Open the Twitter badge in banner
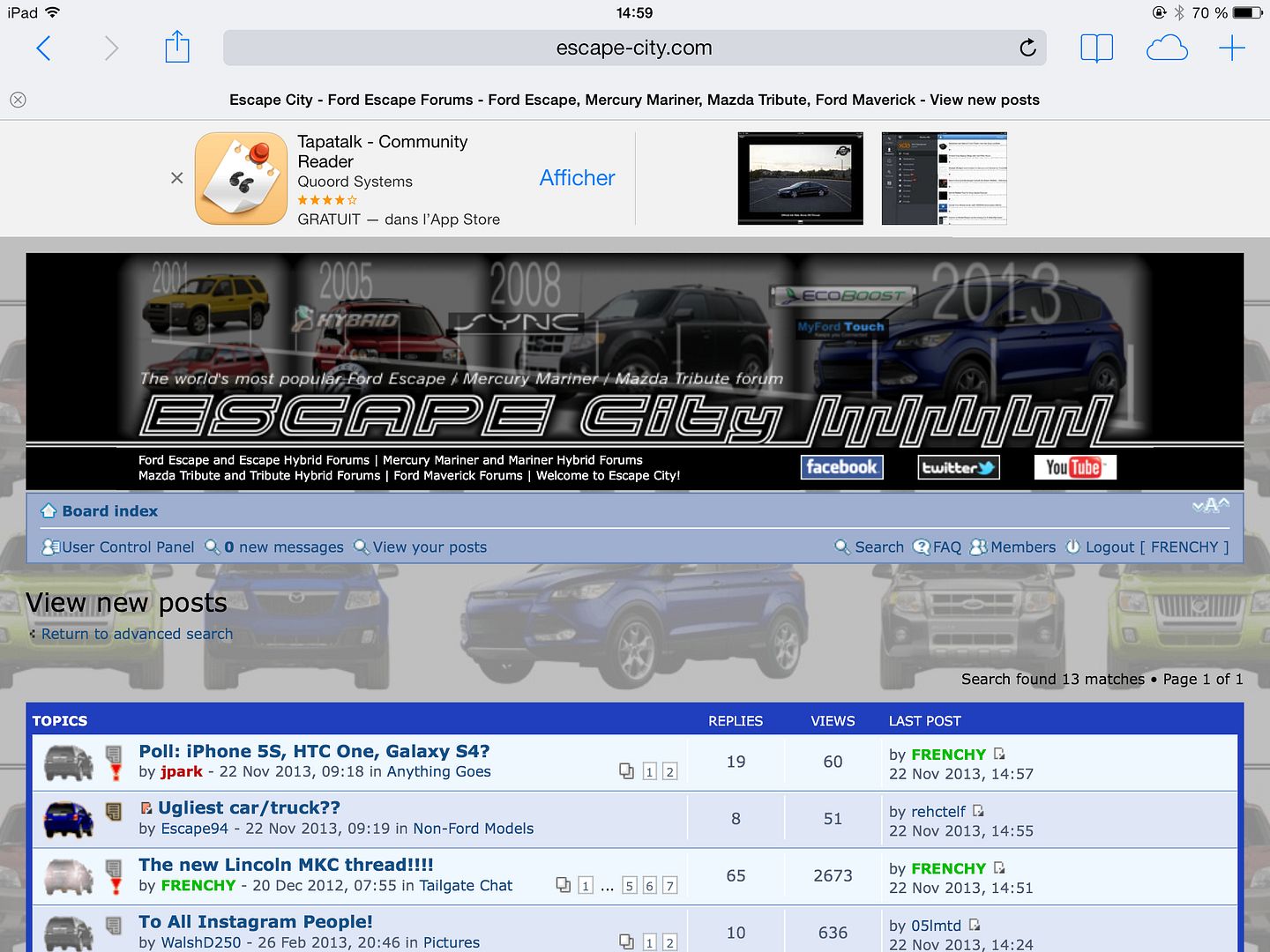The image size is (1270, 952). pos(958,467)
